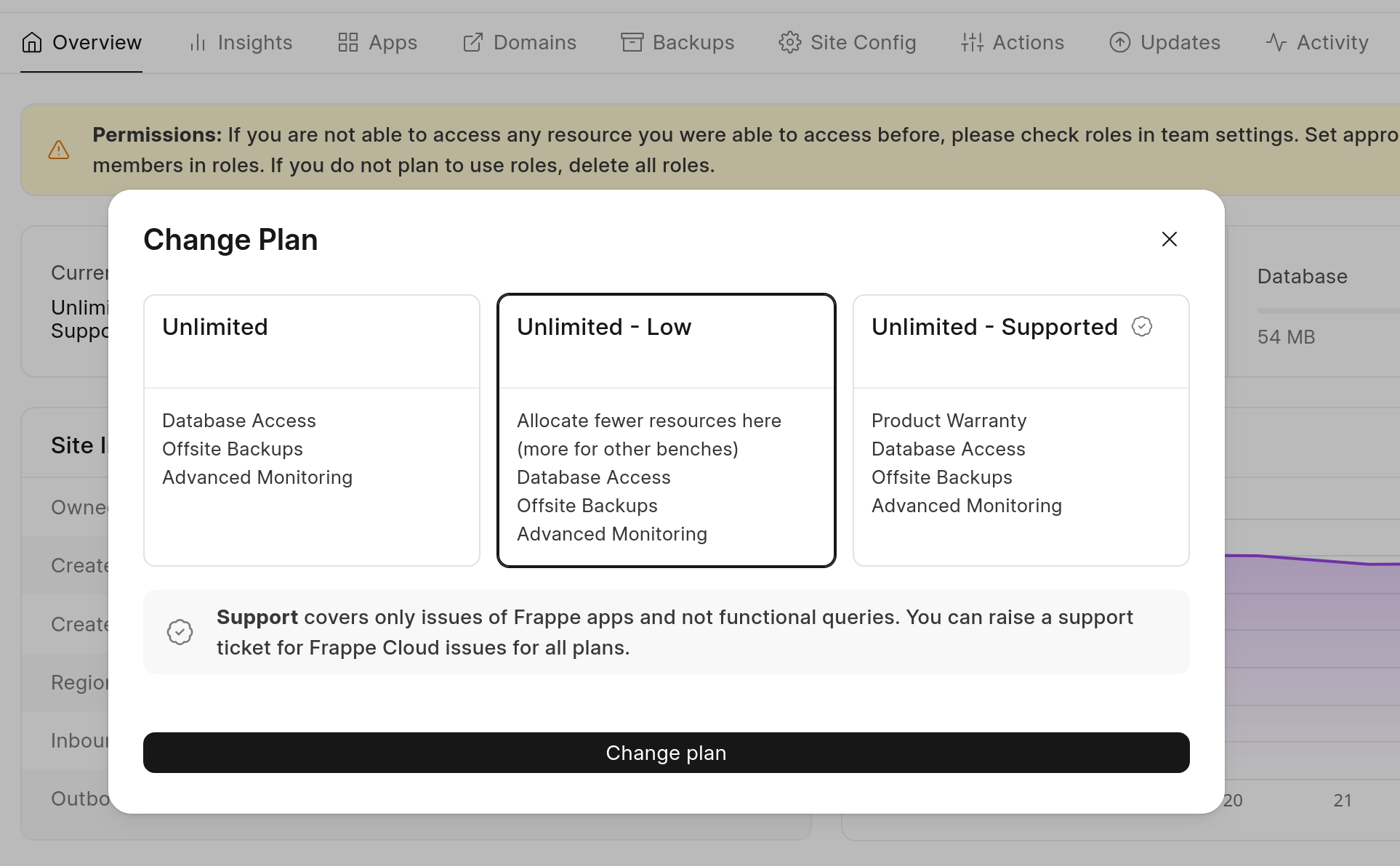
Task: Click the Actions sliders icon
Action: coord(972,43)
